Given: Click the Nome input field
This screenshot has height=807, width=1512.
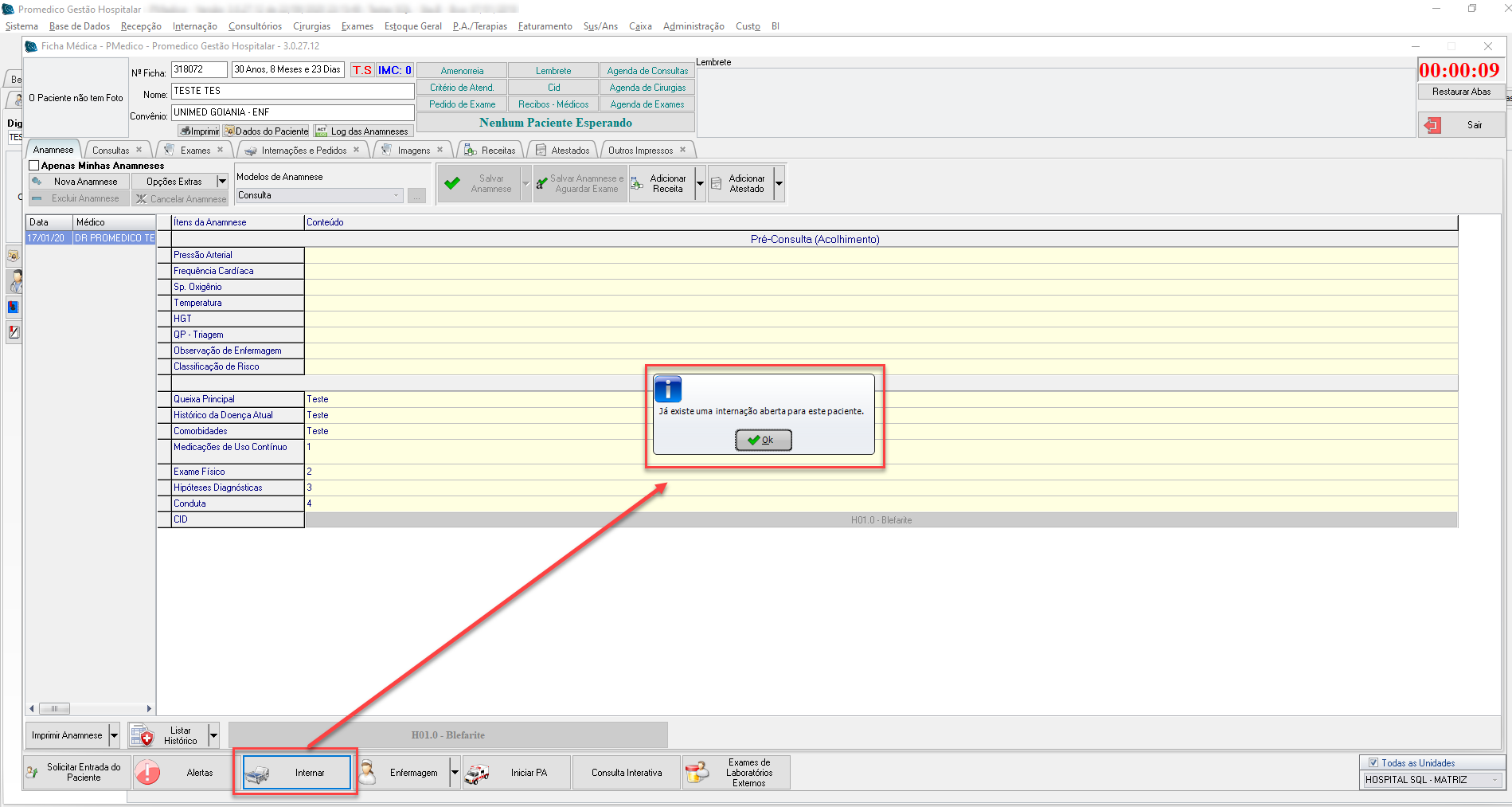Looking at the screenshot, I should click(x=292, y=92).
